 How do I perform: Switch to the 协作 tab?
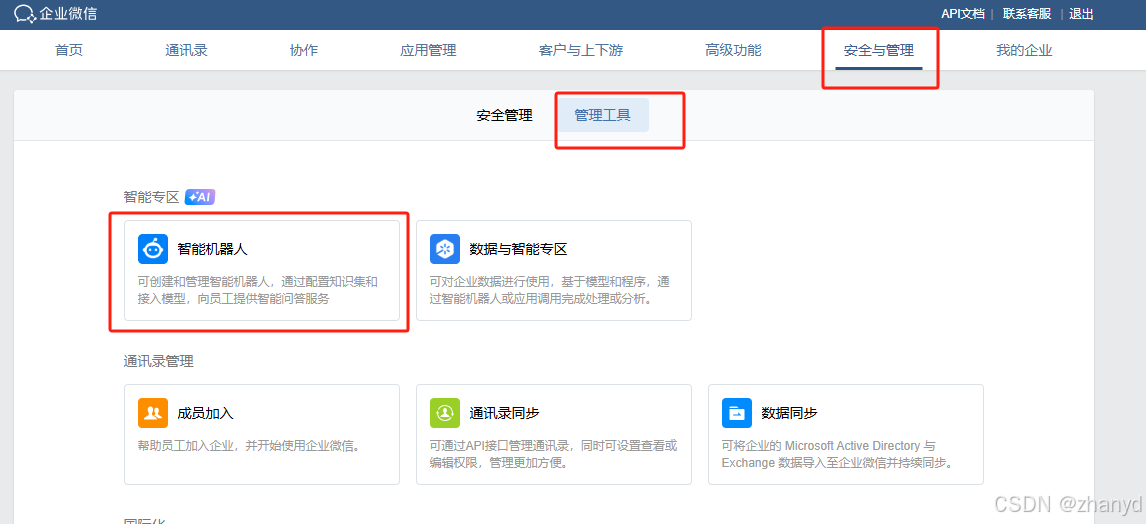tap(304, 50)
